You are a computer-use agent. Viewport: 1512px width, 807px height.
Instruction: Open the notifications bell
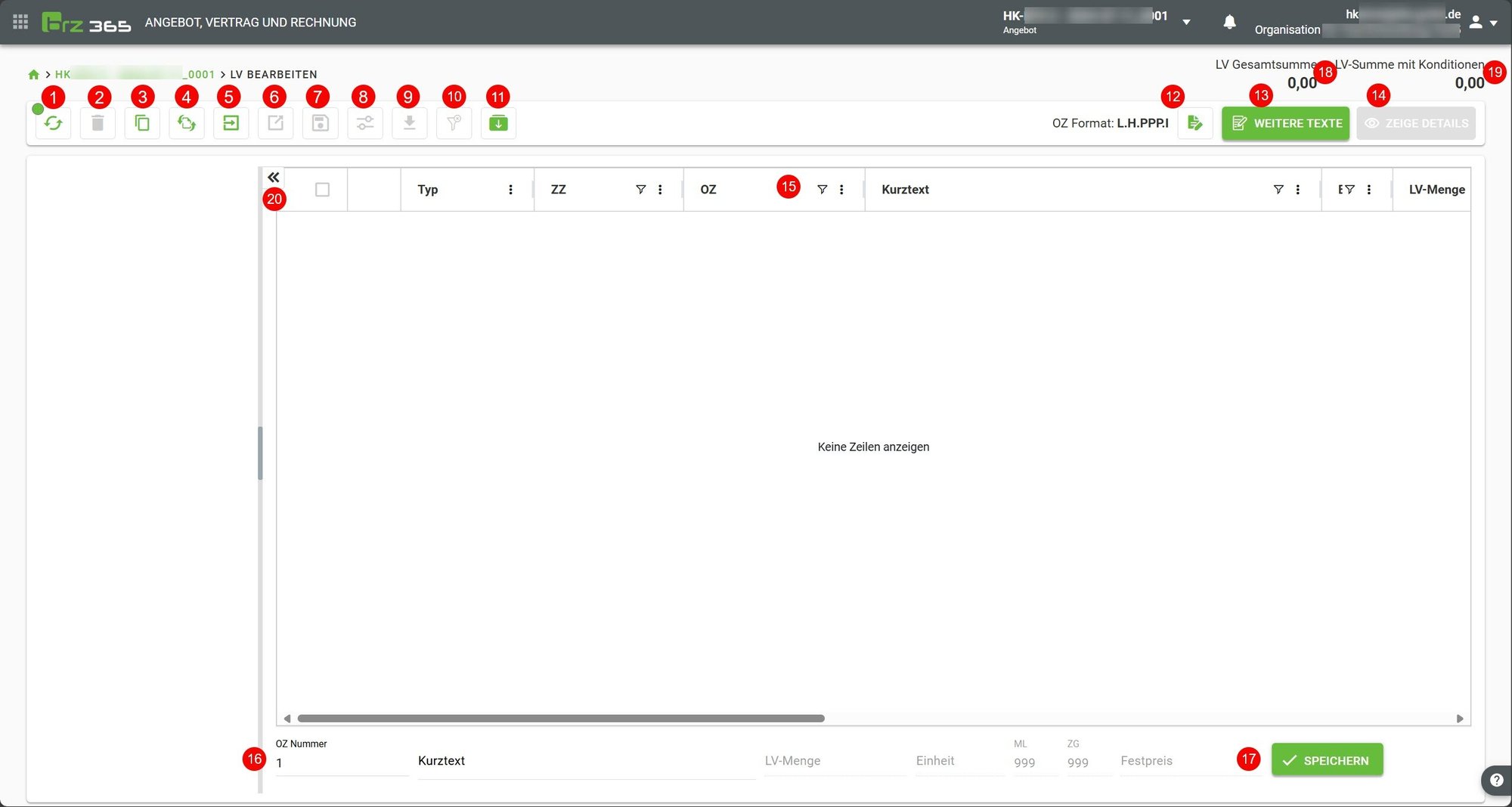pyautogui.click(x=1229, y=22)
